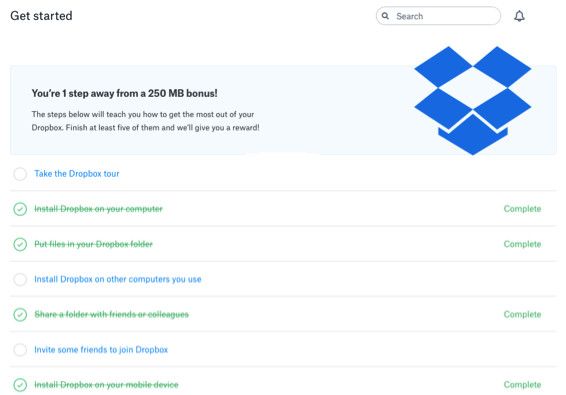
Task: Open the Take the Dropbox tour link
Action: click(x=77, y=174)
